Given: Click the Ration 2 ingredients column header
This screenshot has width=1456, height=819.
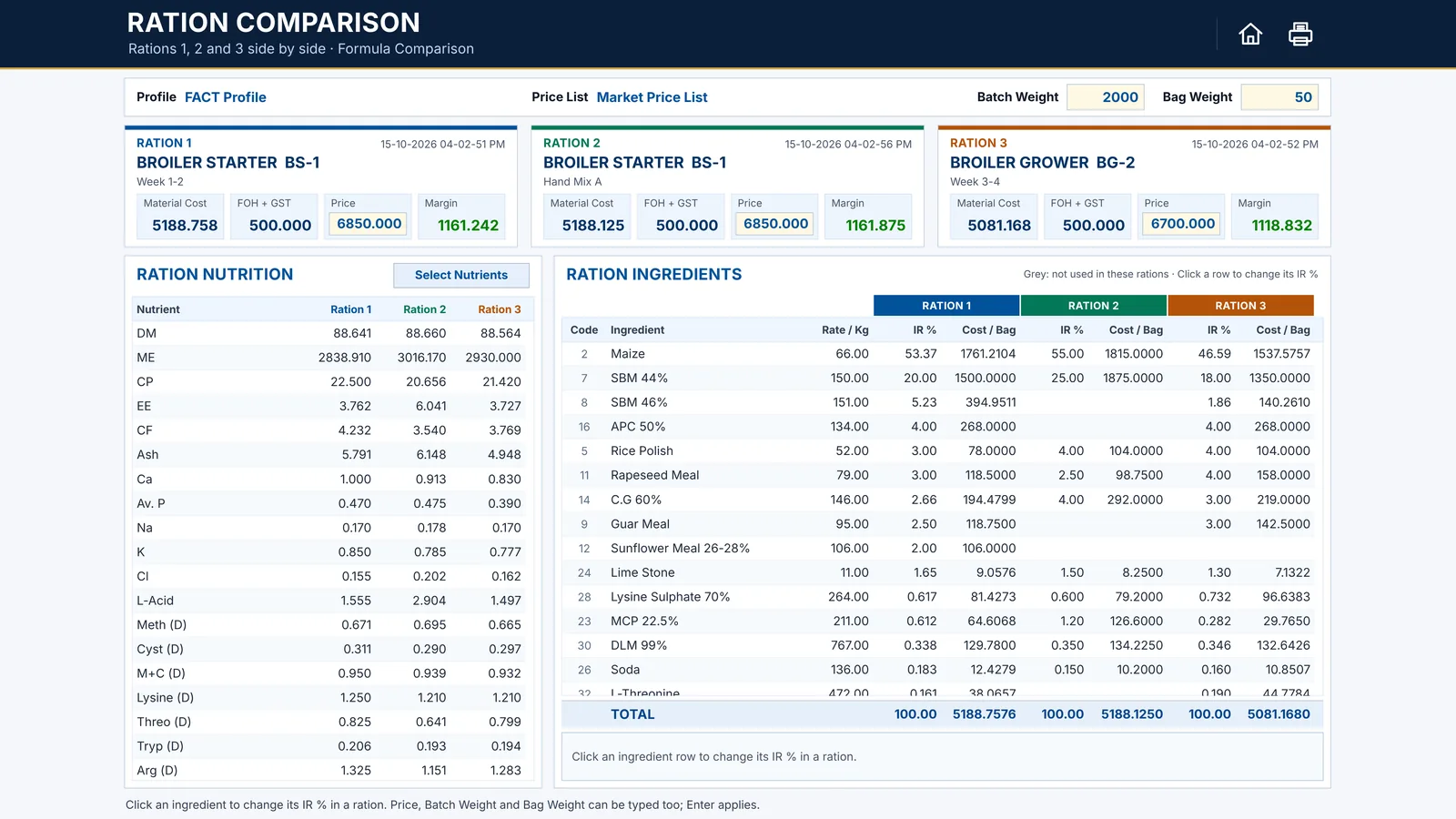Looking at the screenshot, I should (x=1094, y=306).
